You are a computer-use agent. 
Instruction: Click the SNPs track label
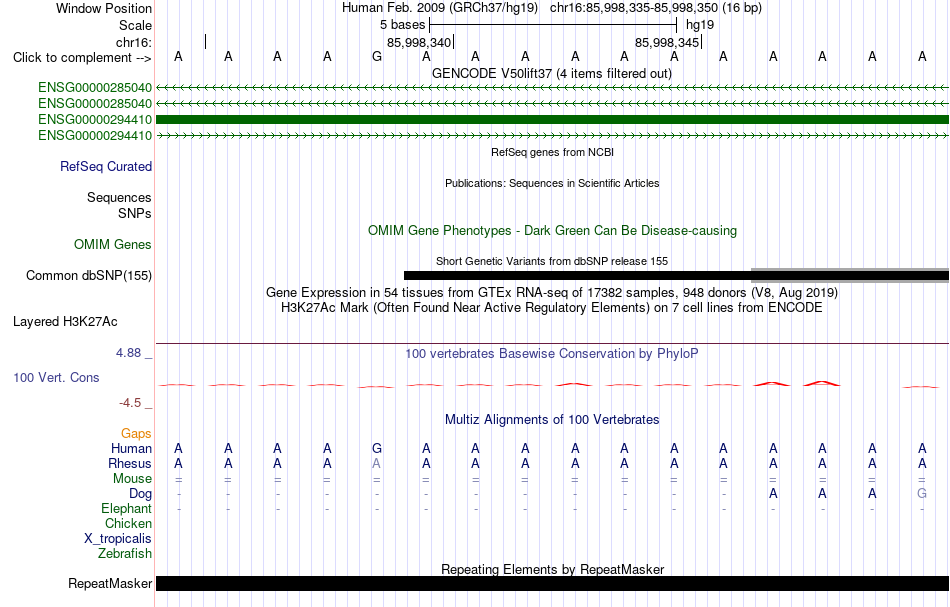pos(135,213)
